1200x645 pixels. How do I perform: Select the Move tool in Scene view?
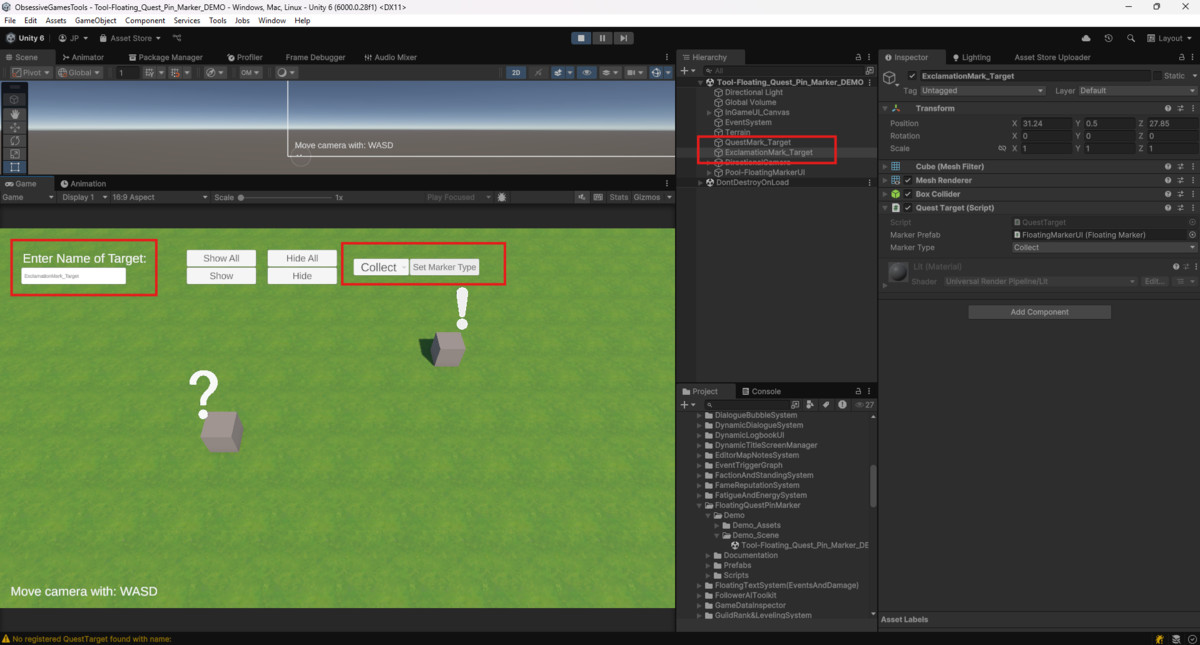[x=14, y=127]
